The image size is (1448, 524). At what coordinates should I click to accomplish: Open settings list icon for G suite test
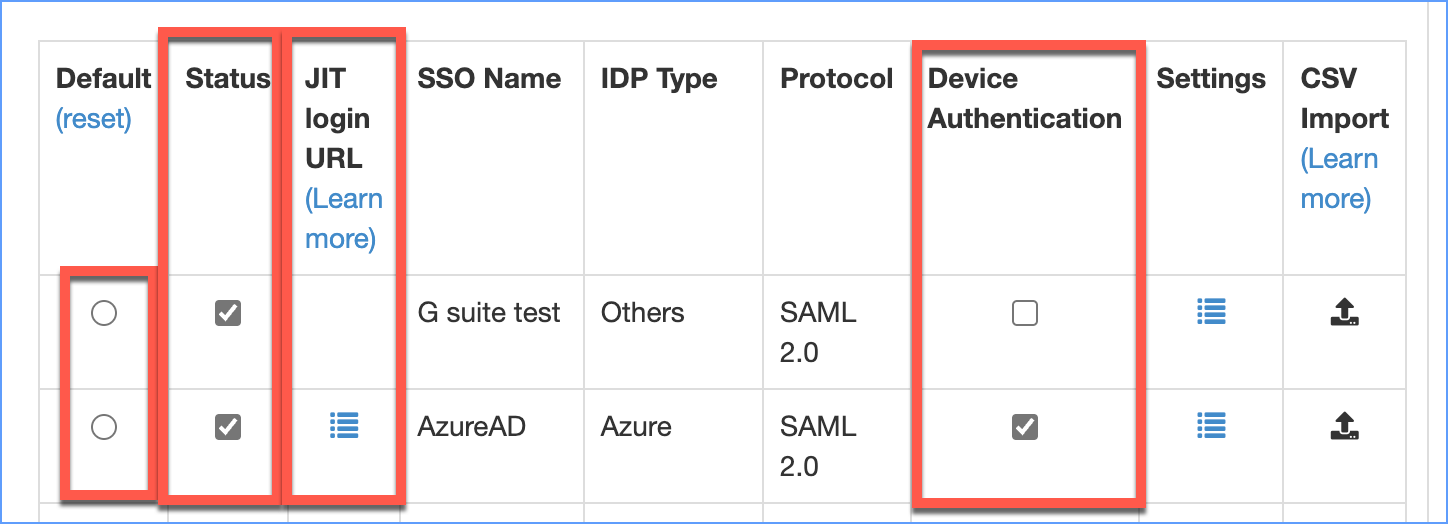click(x=1212, y=313)
